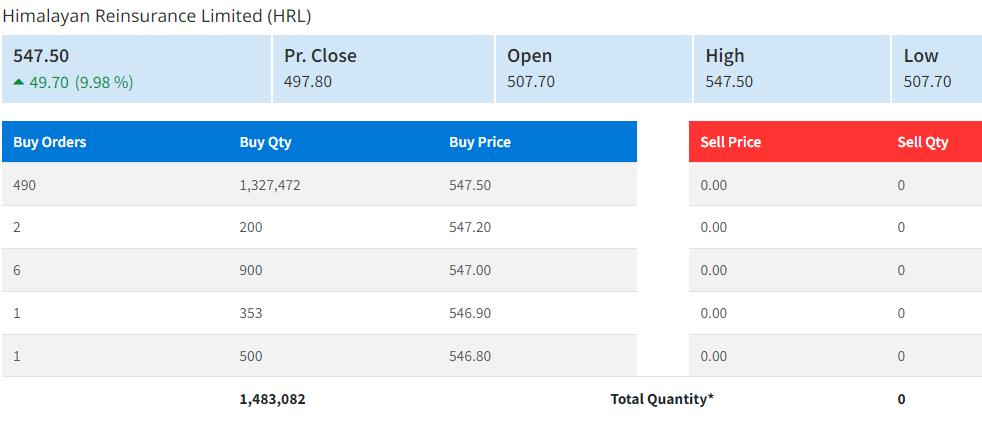Click the Total Quantity* label
Viewport: 982px width, 424px height.
click(662, 399)
